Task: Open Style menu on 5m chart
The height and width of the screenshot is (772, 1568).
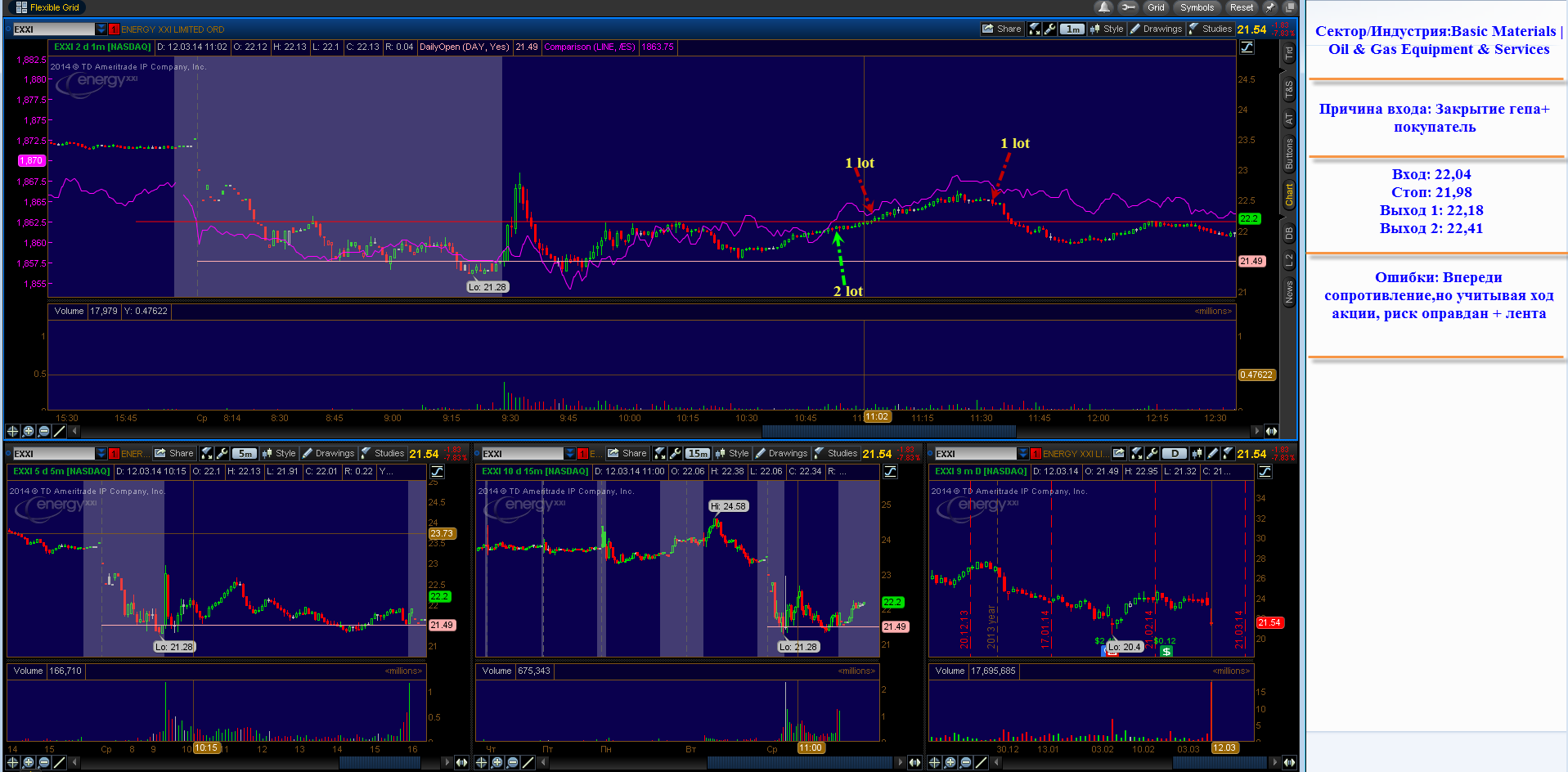Action: (279, 453)
